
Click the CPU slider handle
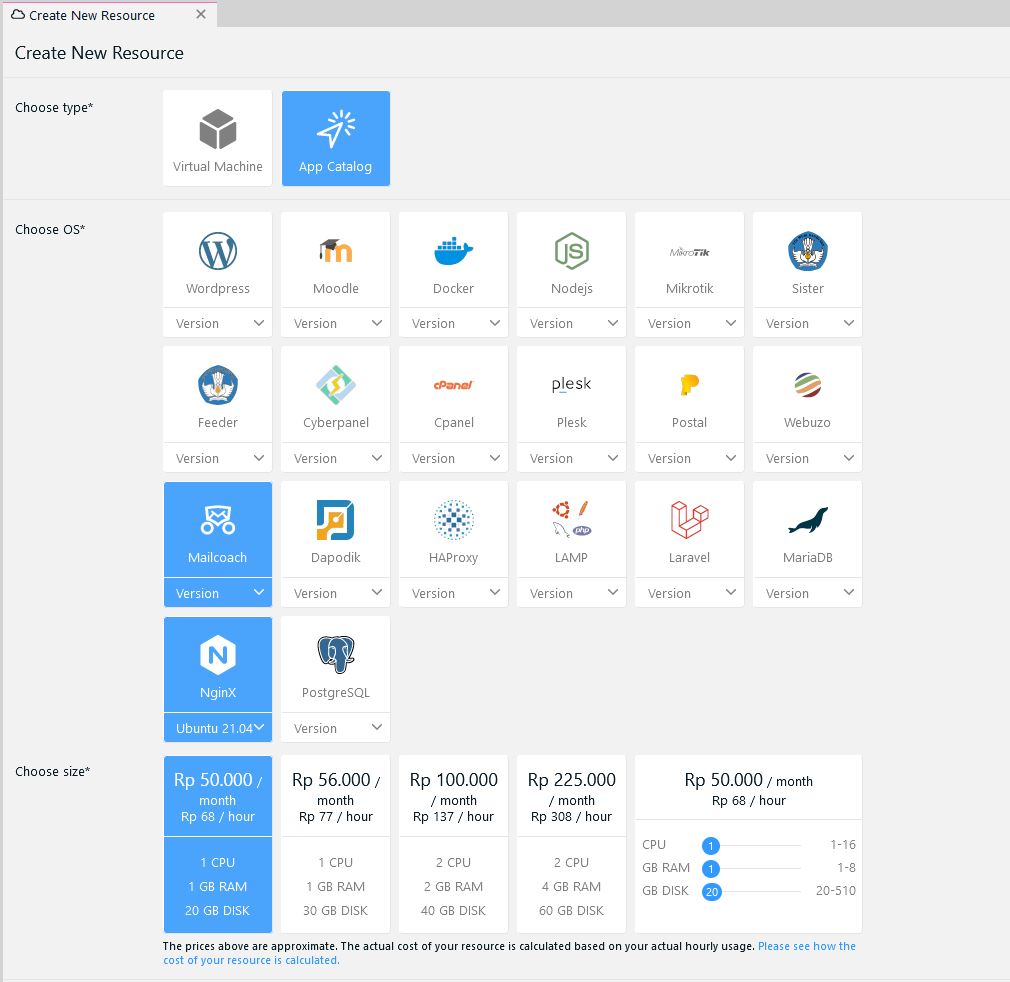(711, 845)
